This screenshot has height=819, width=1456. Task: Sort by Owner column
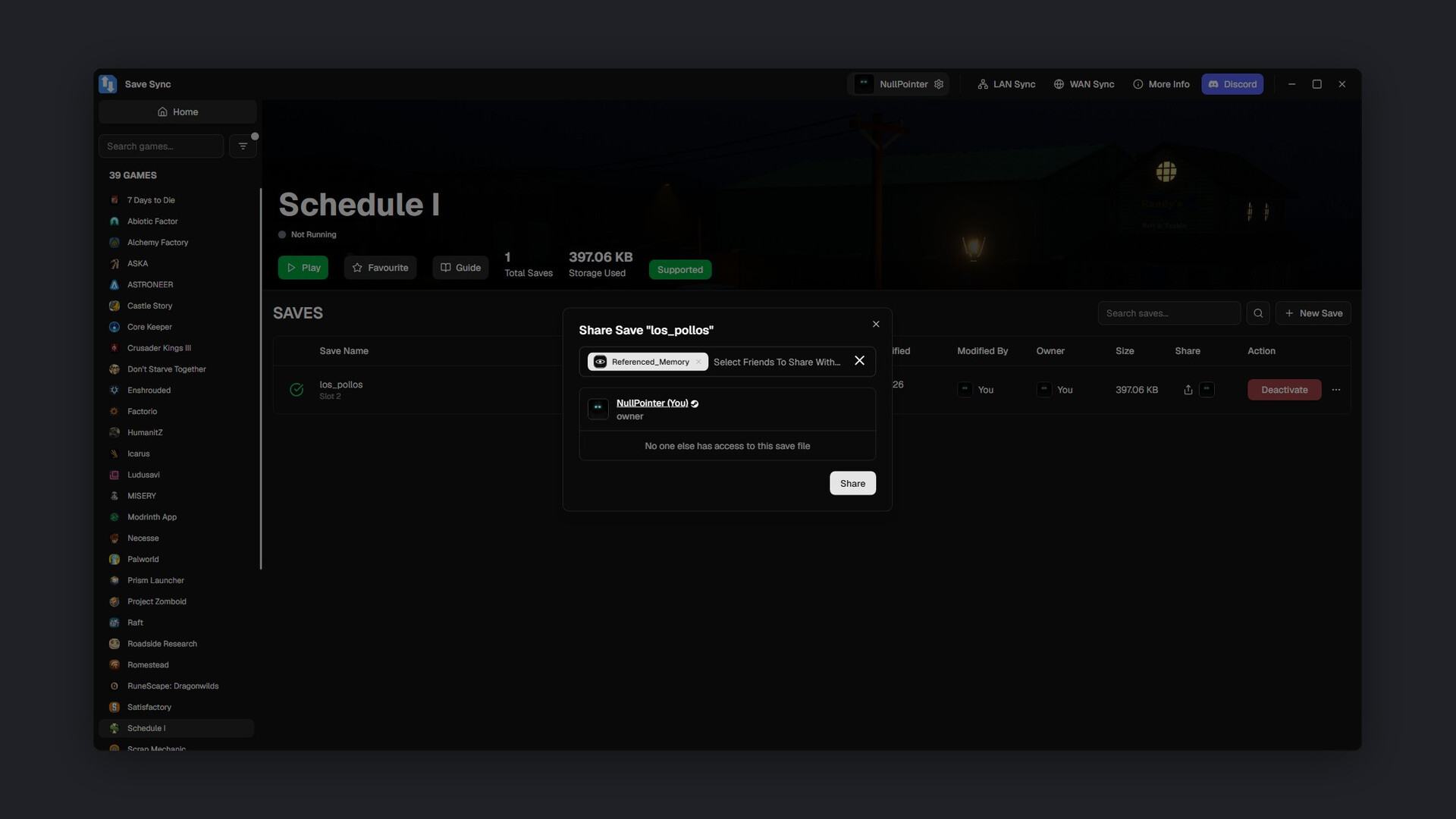coord(1050,351)
